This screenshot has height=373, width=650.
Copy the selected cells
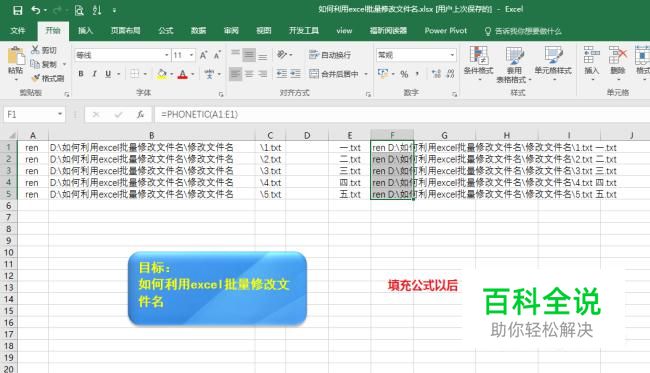tap(45, 64)
